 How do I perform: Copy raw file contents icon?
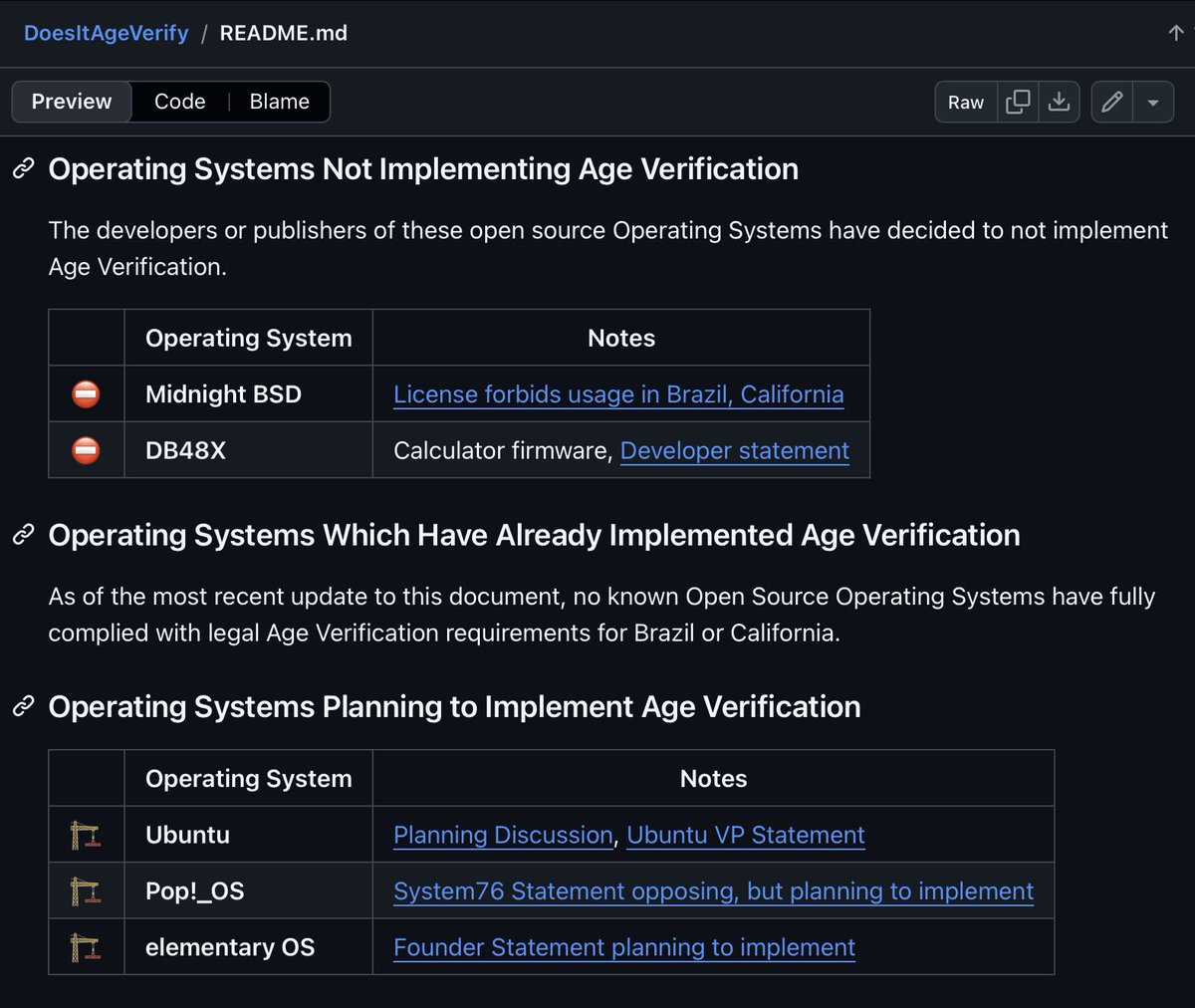pyautogui.click(x=1018, y=102)
